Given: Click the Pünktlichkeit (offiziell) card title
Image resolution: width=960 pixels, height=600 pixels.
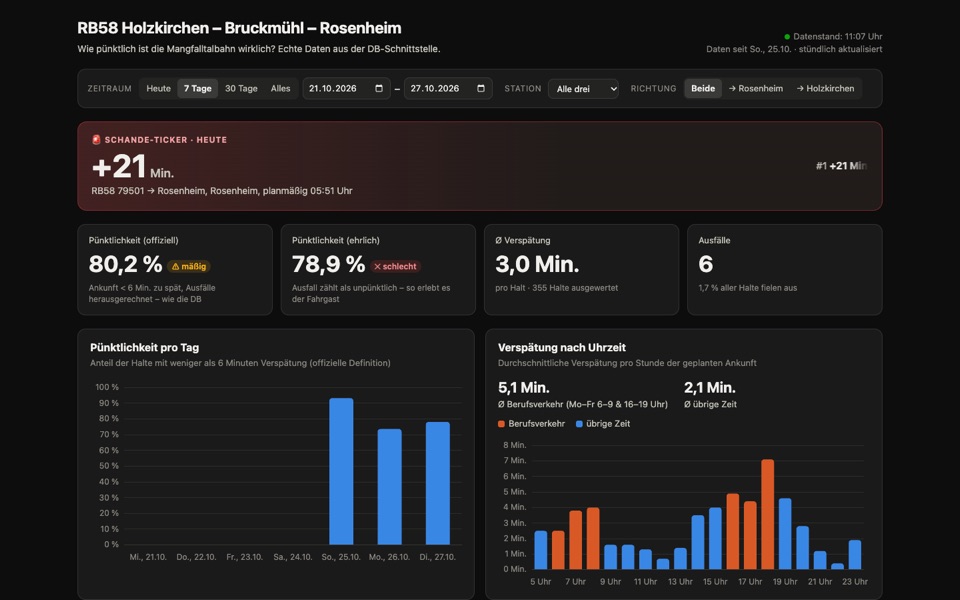Looking at the screenshot, I should [133, 241].
